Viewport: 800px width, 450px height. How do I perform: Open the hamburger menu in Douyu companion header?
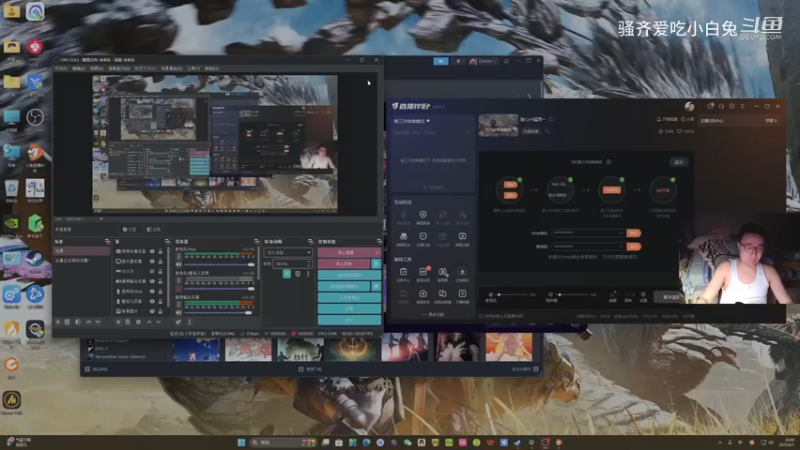(742, 106)
